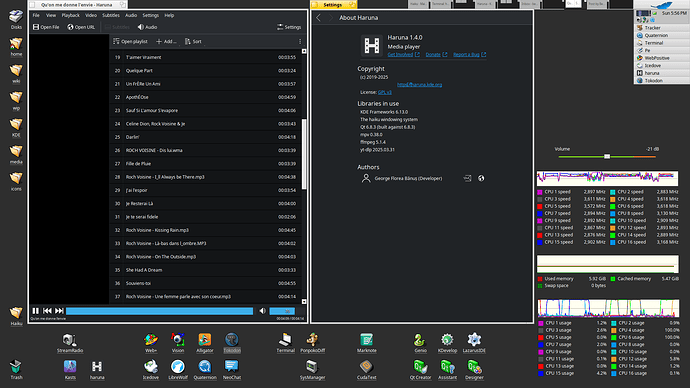Click Open URL toolbar button
The image size is (690, 388).
click(x=81, y=27)
